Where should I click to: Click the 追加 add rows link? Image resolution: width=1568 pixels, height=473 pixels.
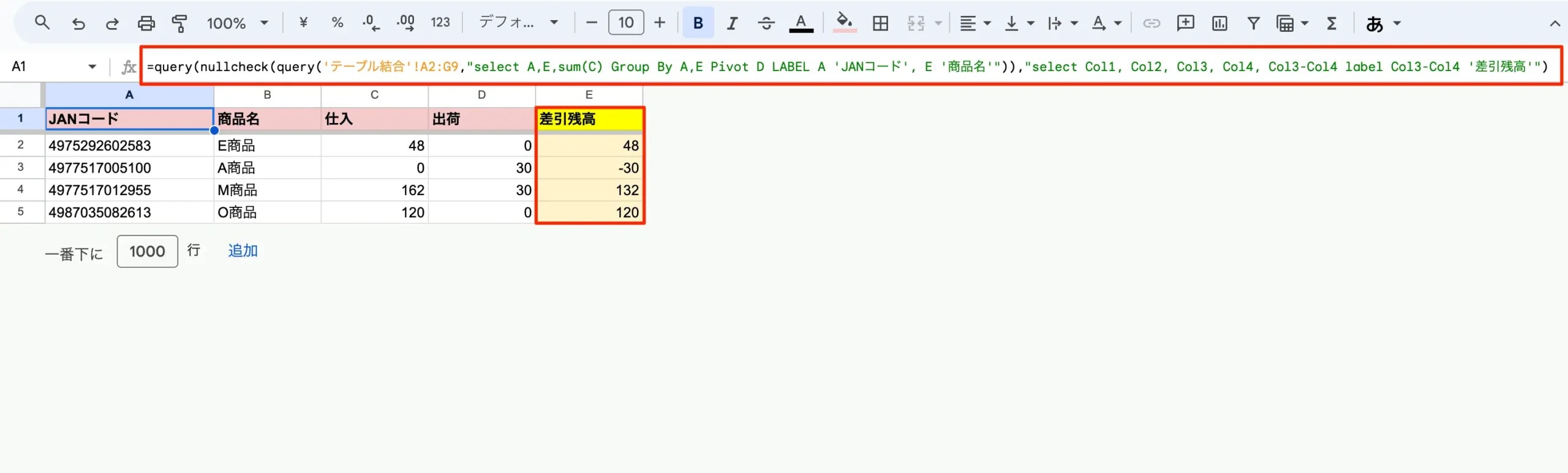click(x=243, y=251)
